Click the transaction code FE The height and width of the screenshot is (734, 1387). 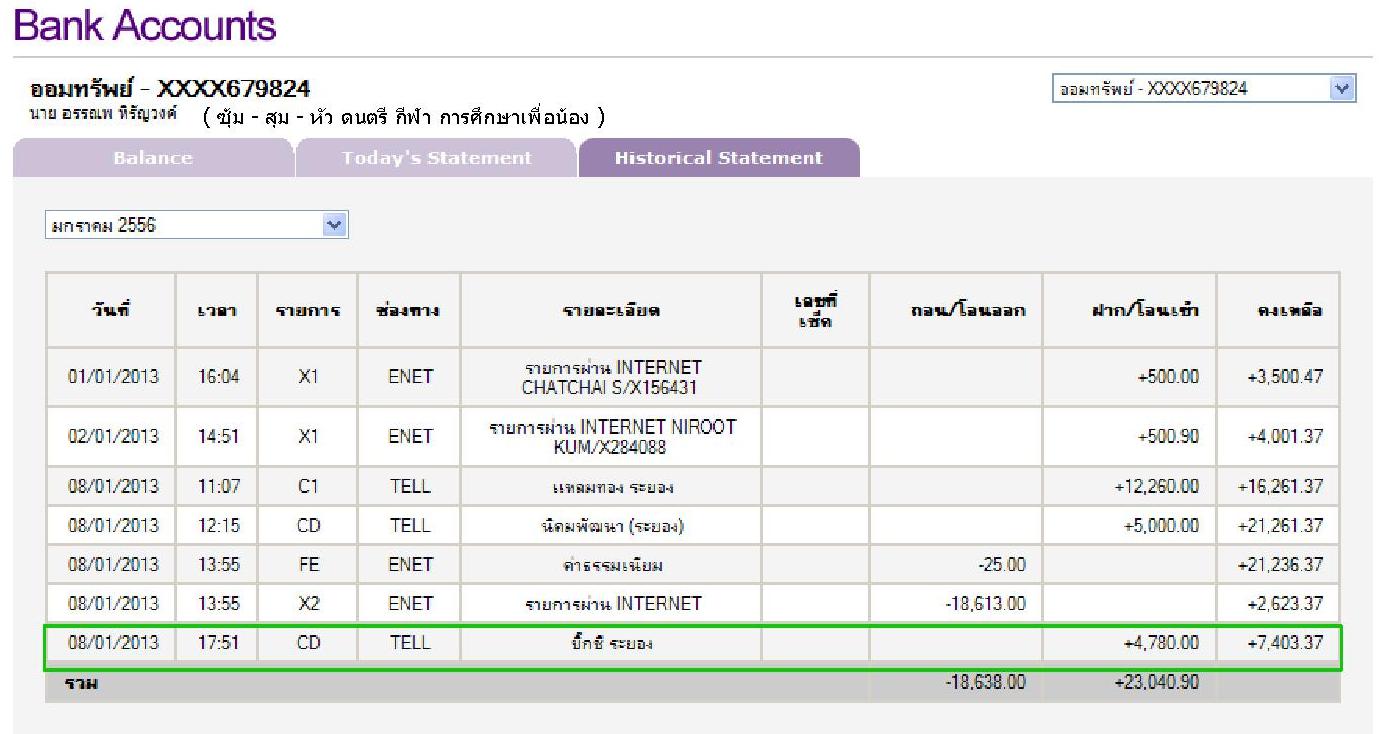click(308, 565)
